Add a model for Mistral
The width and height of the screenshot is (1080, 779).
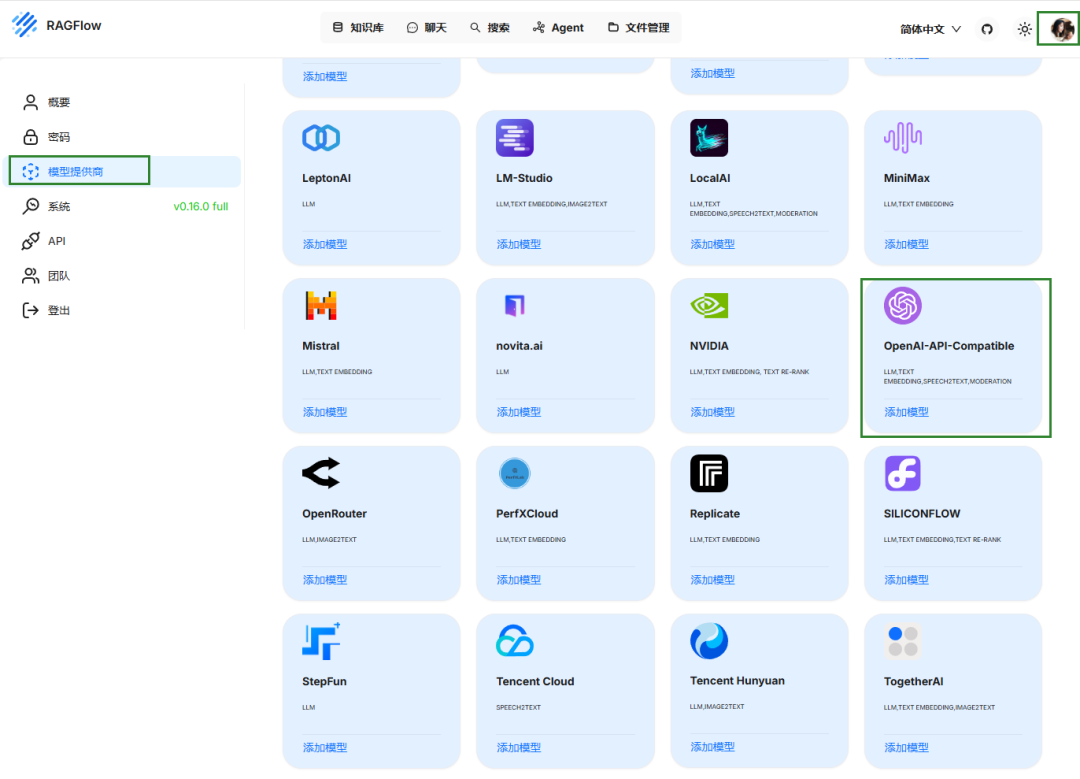point(325,412)
